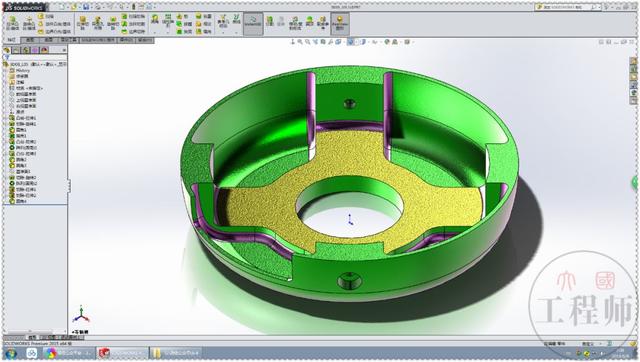
Task: Open the SOLIDWORKS Resources task pane icon
Action: (633, 61)
